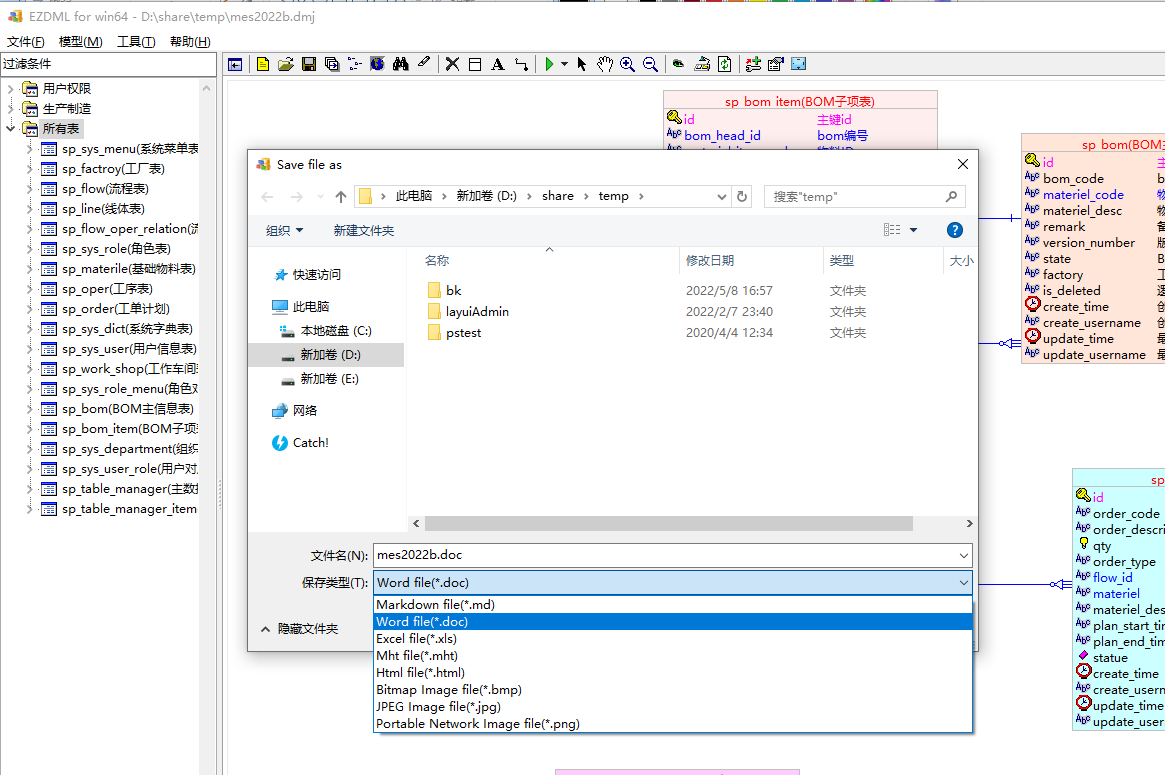Click the refresh document toolbar icon

coord(724,65)
